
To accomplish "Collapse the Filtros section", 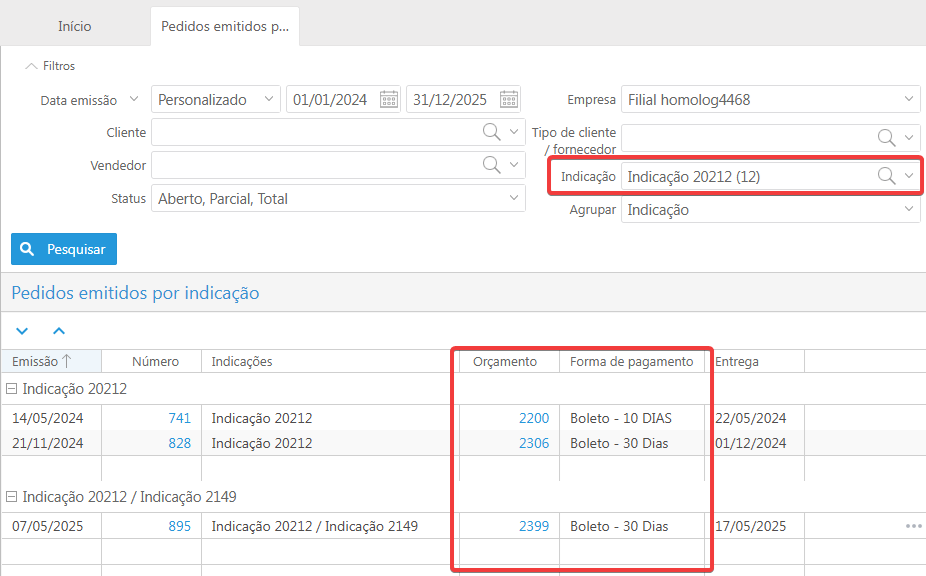I will (x=30, y=66).
